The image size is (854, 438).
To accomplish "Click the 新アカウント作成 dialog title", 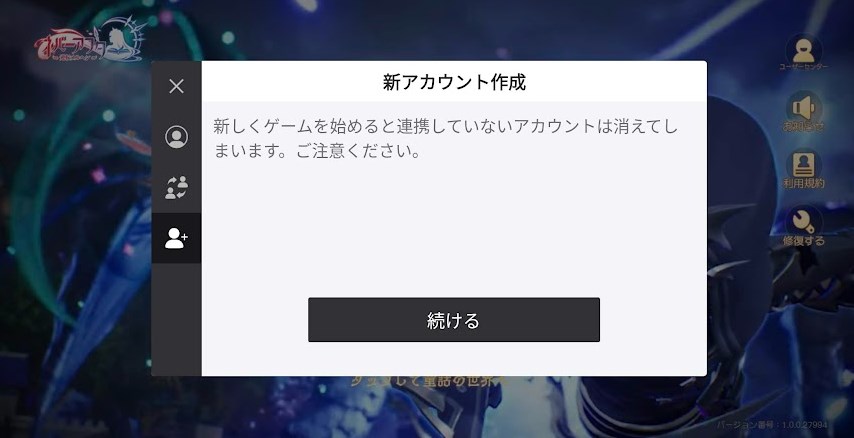I will [x=454, y=82].
